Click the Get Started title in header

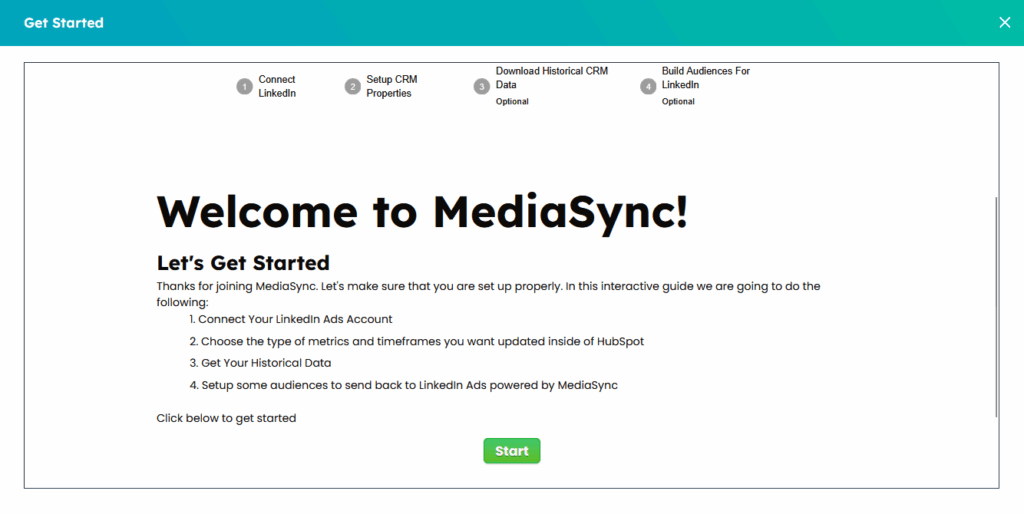63,23
